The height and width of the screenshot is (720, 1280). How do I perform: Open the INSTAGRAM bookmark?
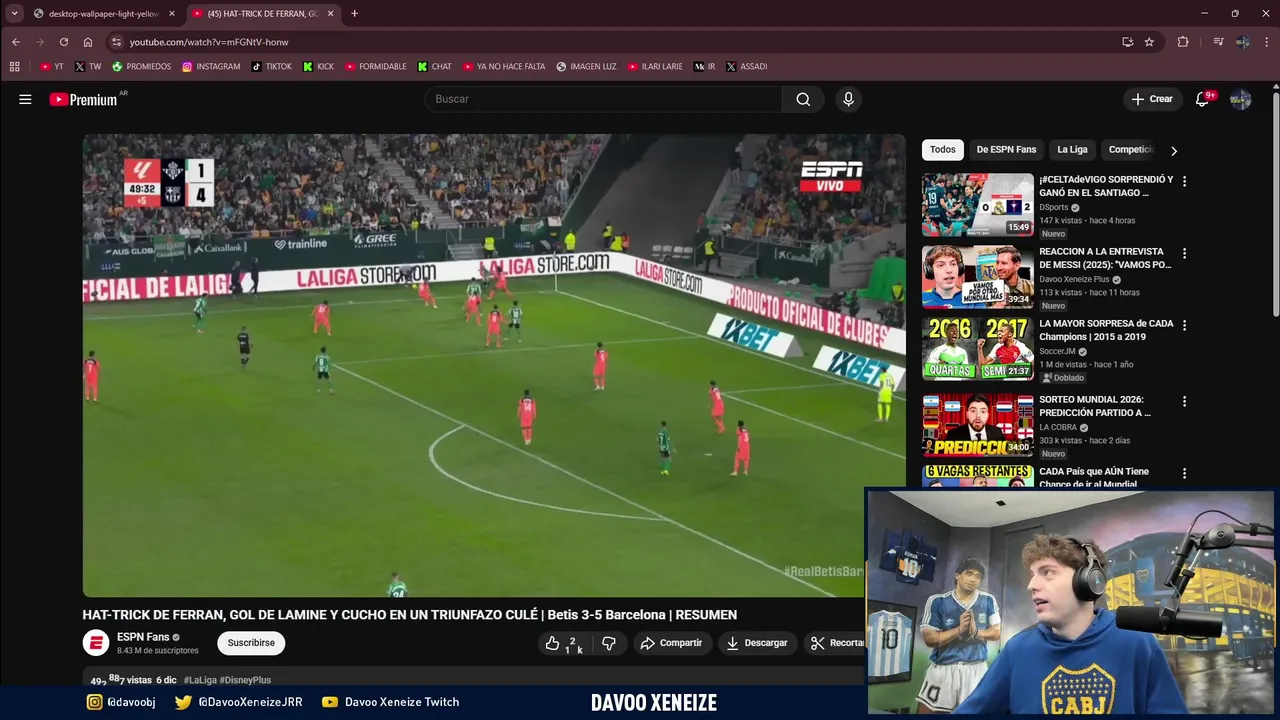click(211, 67)
